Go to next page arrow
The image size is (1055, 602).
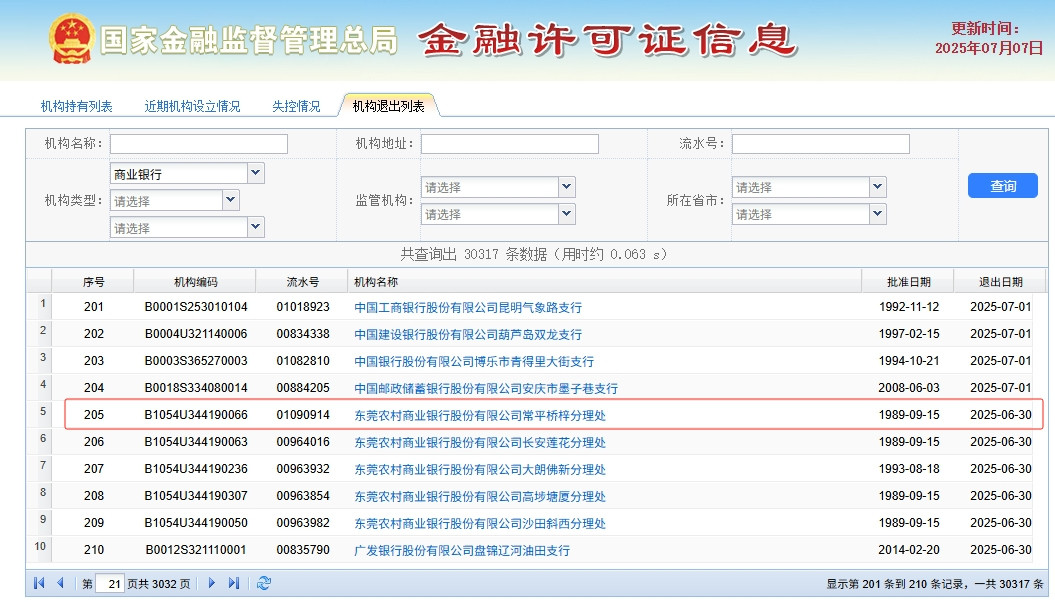pyautogui.click(x=212, y=583)
